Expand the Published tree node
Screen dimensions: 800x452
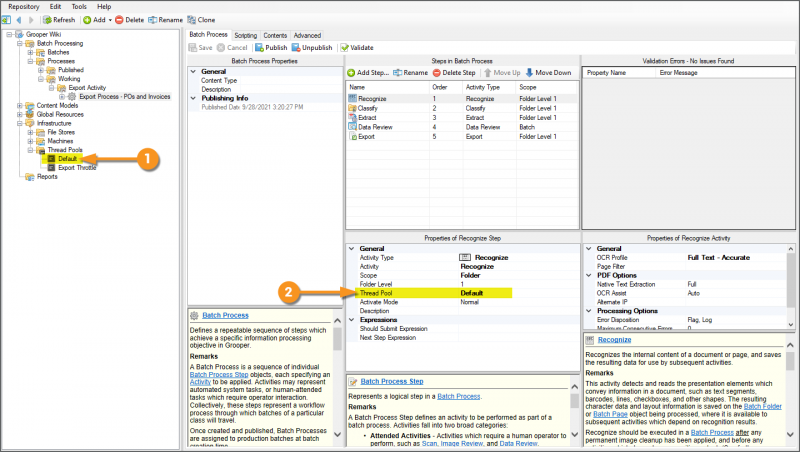coord(41,70)
